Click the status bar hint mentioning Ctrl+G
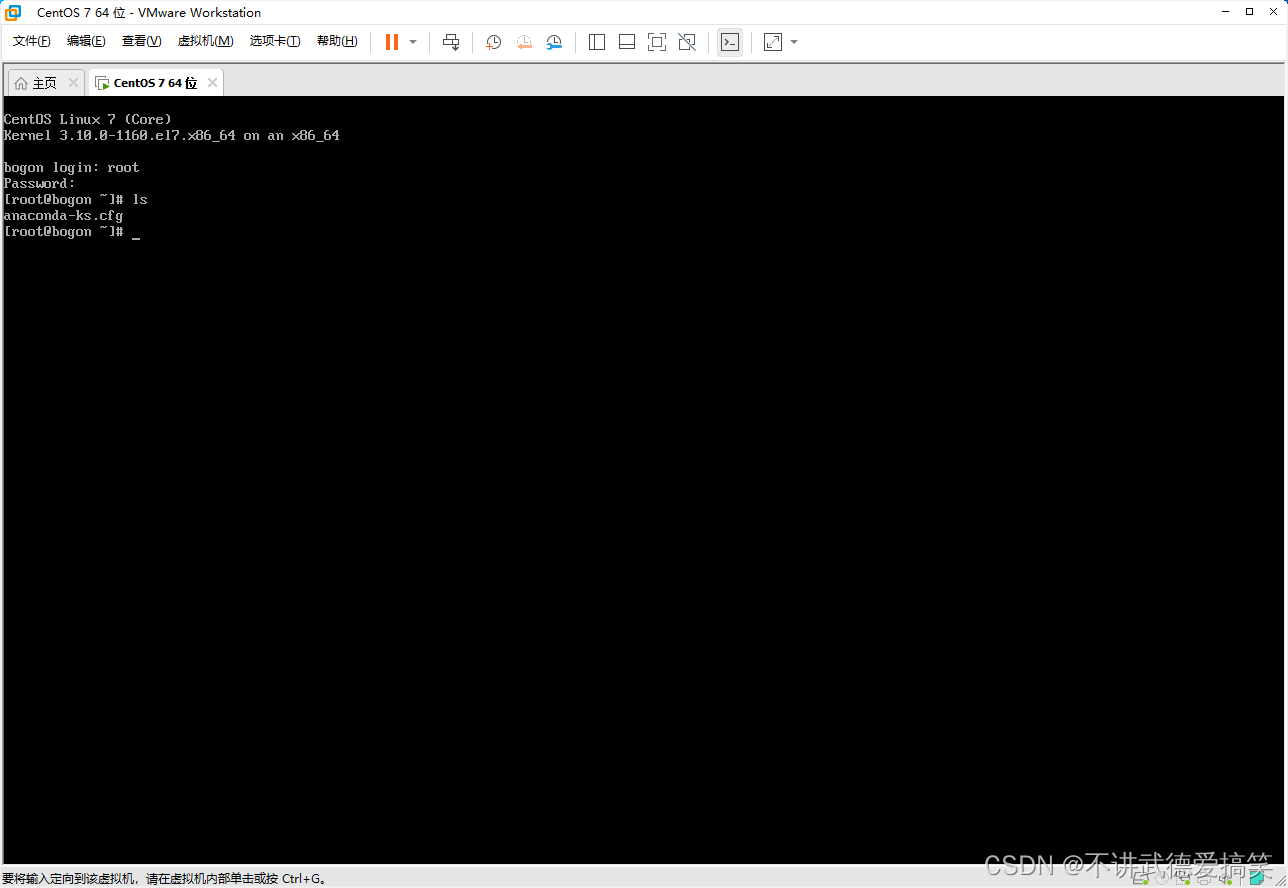 (x=164, y=879)
